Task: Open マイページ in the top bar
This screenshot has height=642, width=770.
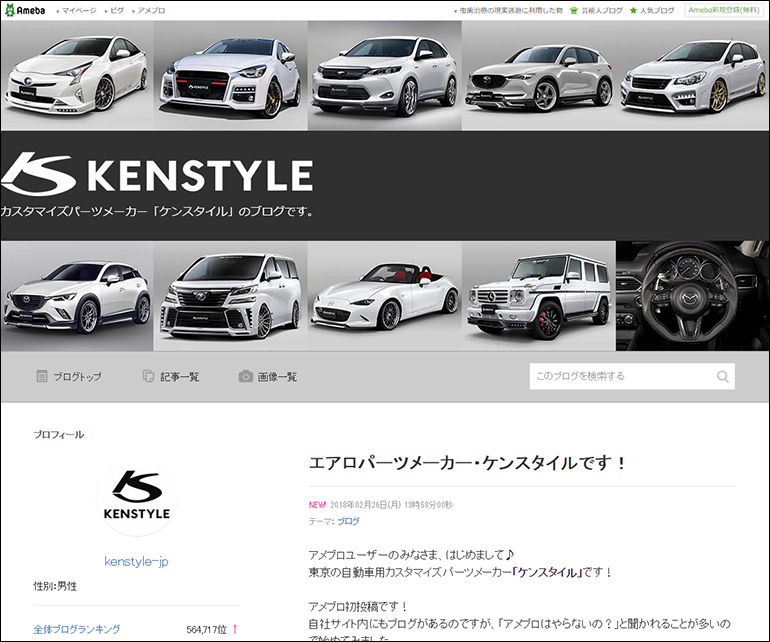Action: click(79, 10)
